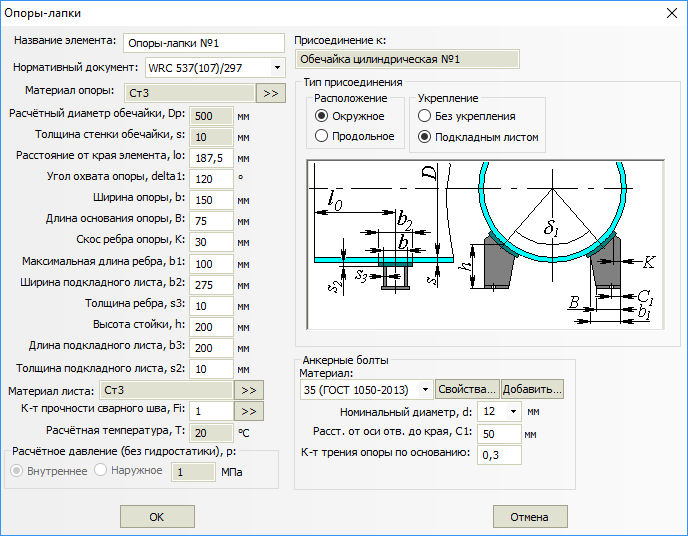Click the 'Толщина ребра, s3' field
Screen dimensions: 688x536
[x=211, y=306]
